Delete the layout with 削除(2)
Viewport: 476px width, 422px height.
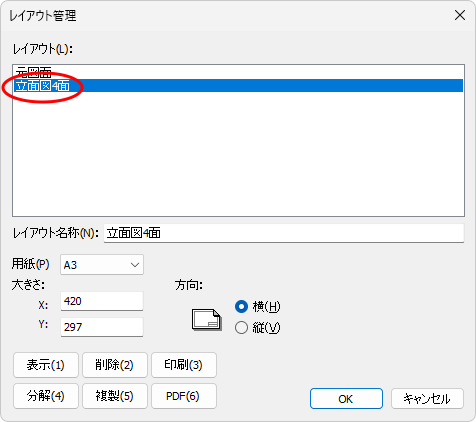115,365
